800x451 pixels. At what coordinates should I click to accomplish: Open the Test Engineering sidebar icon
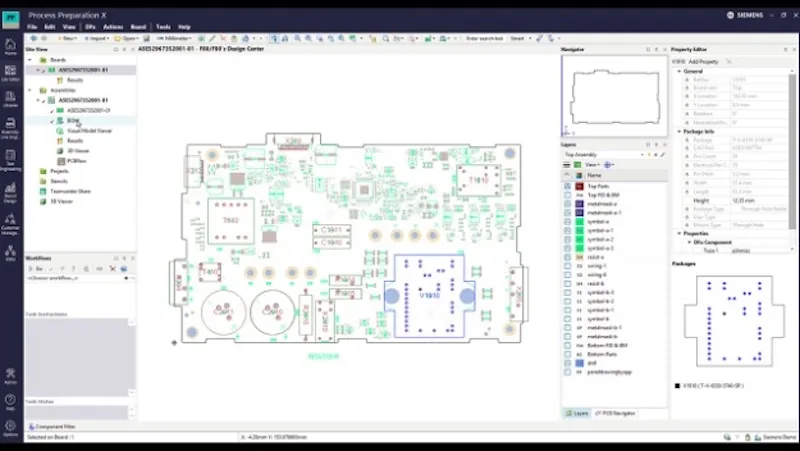(x=10, y=160)
